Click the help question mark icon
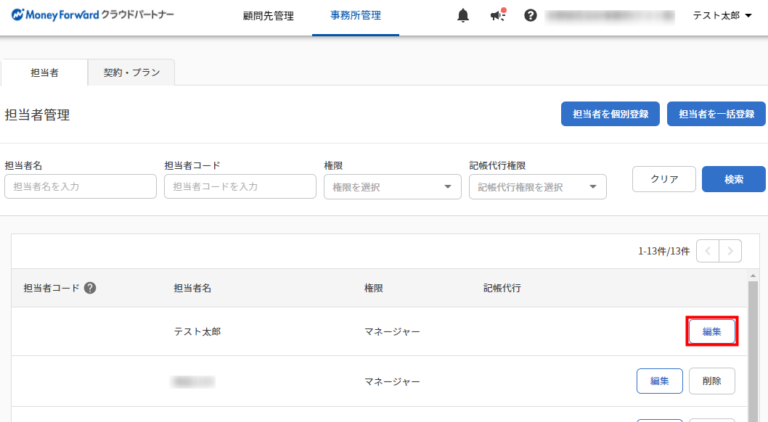This screenshot has width=768, height=422. point(530,16)
